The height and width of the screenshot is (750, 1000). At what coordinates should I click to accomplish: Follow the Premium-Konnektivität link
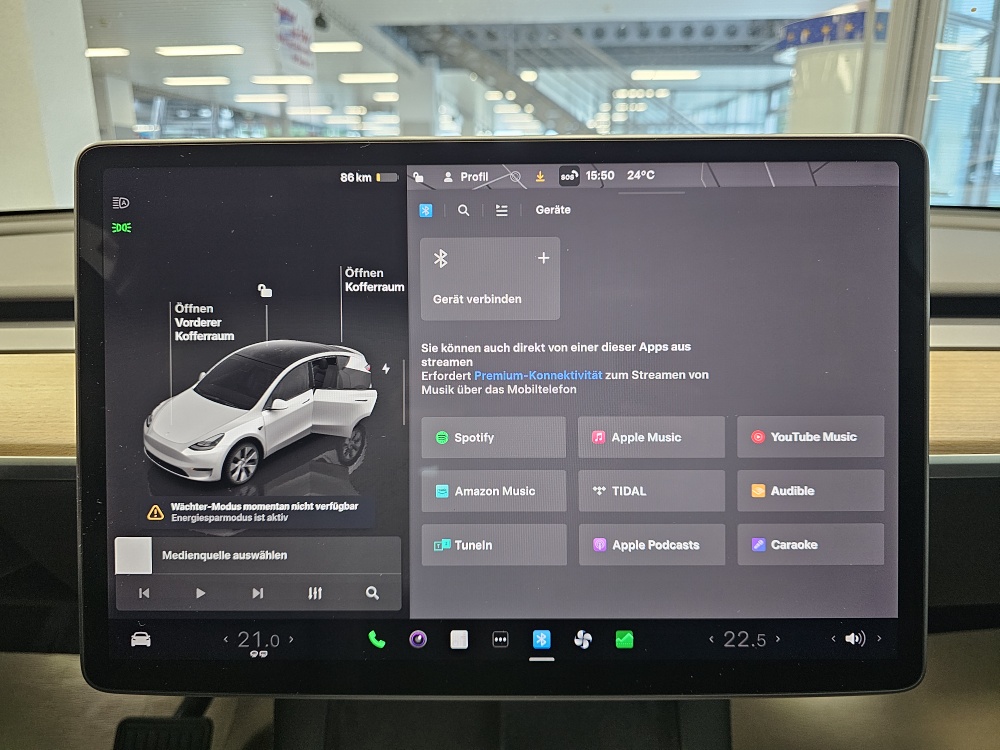pos(538,376)
